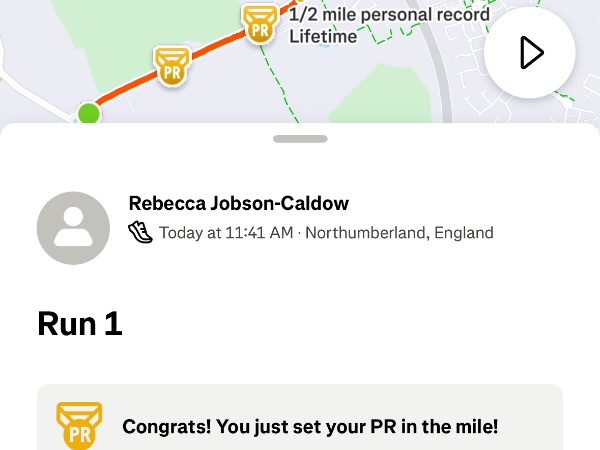
Task: Tap the PR medal in the congrats banner
Action: pos(79,426)
